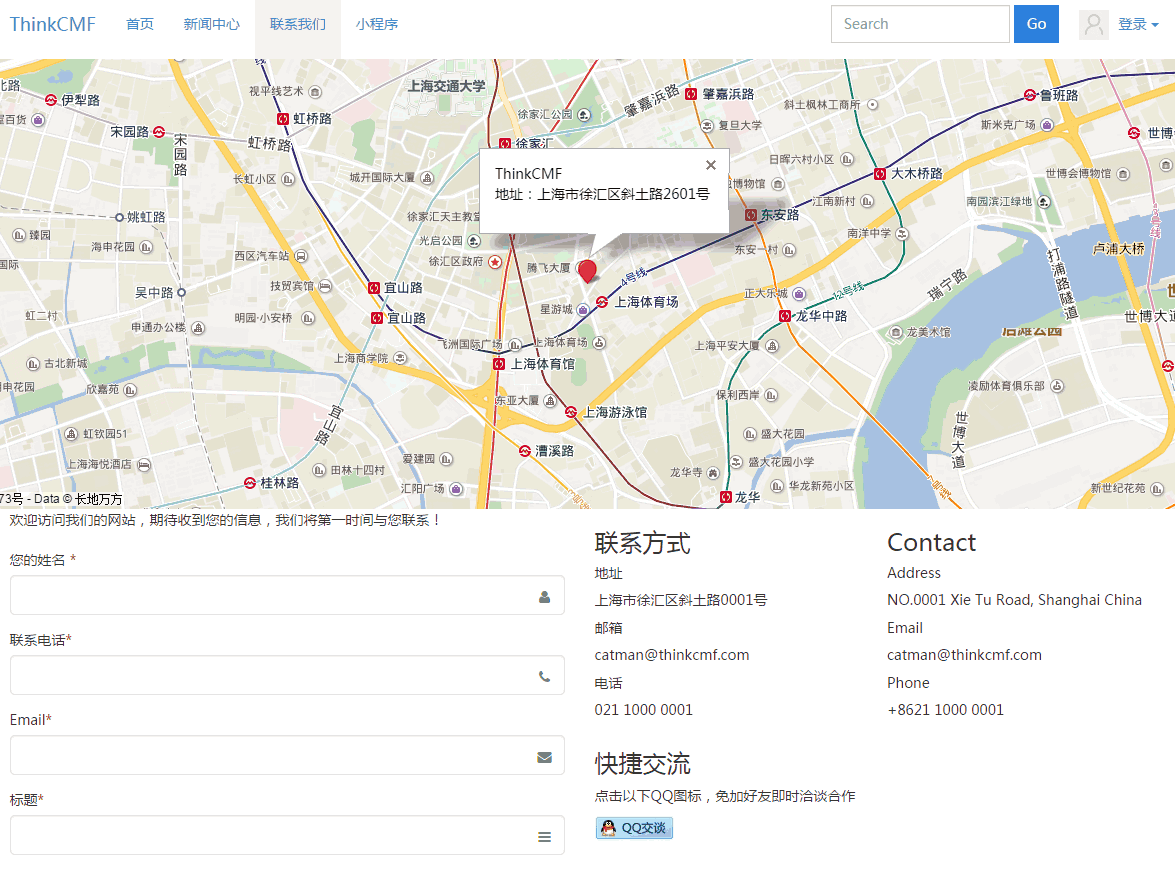
Task: Focus the Search input field
Action: [x=920, y=25]
